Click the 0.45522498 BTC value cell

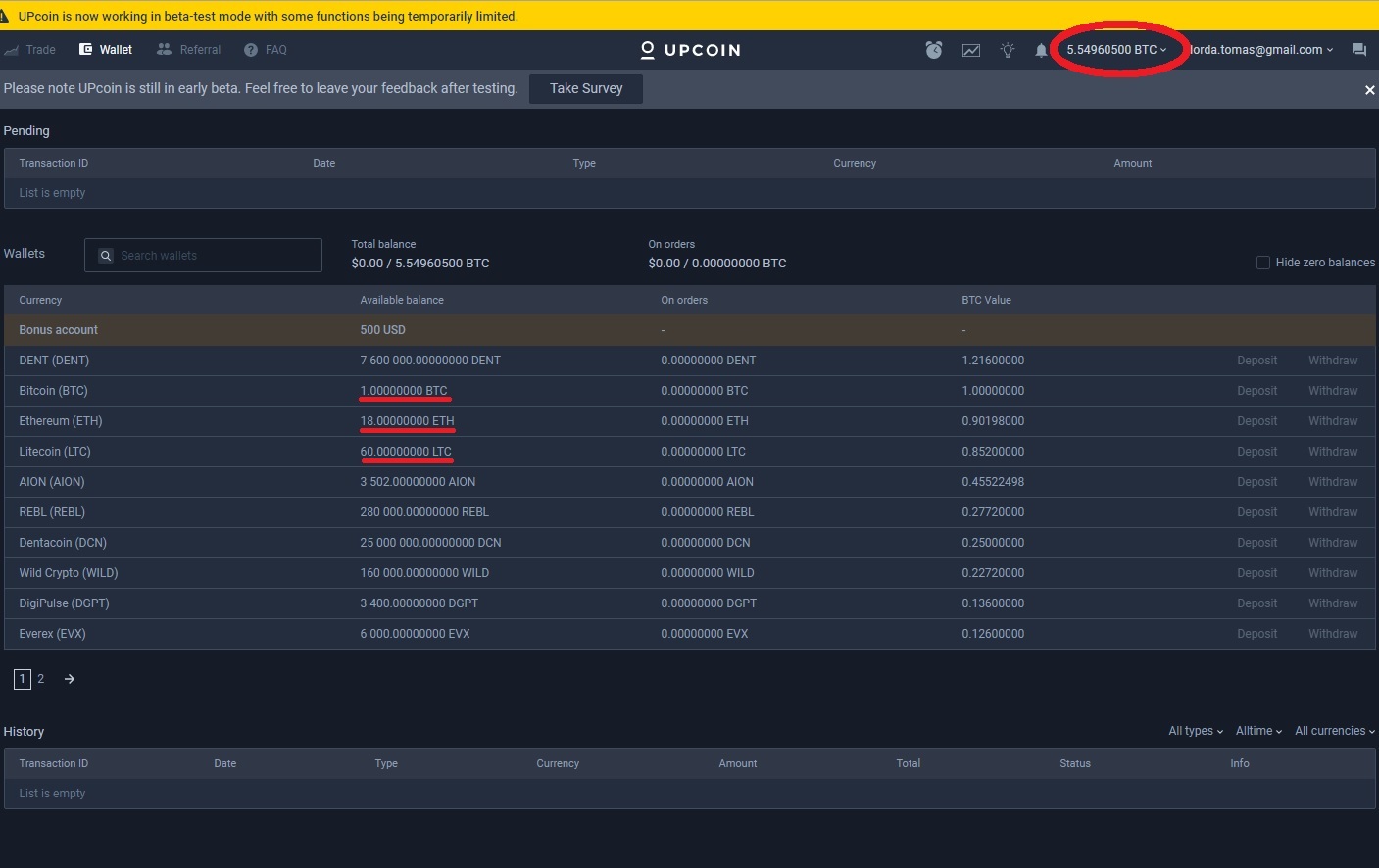pos(993,482)
